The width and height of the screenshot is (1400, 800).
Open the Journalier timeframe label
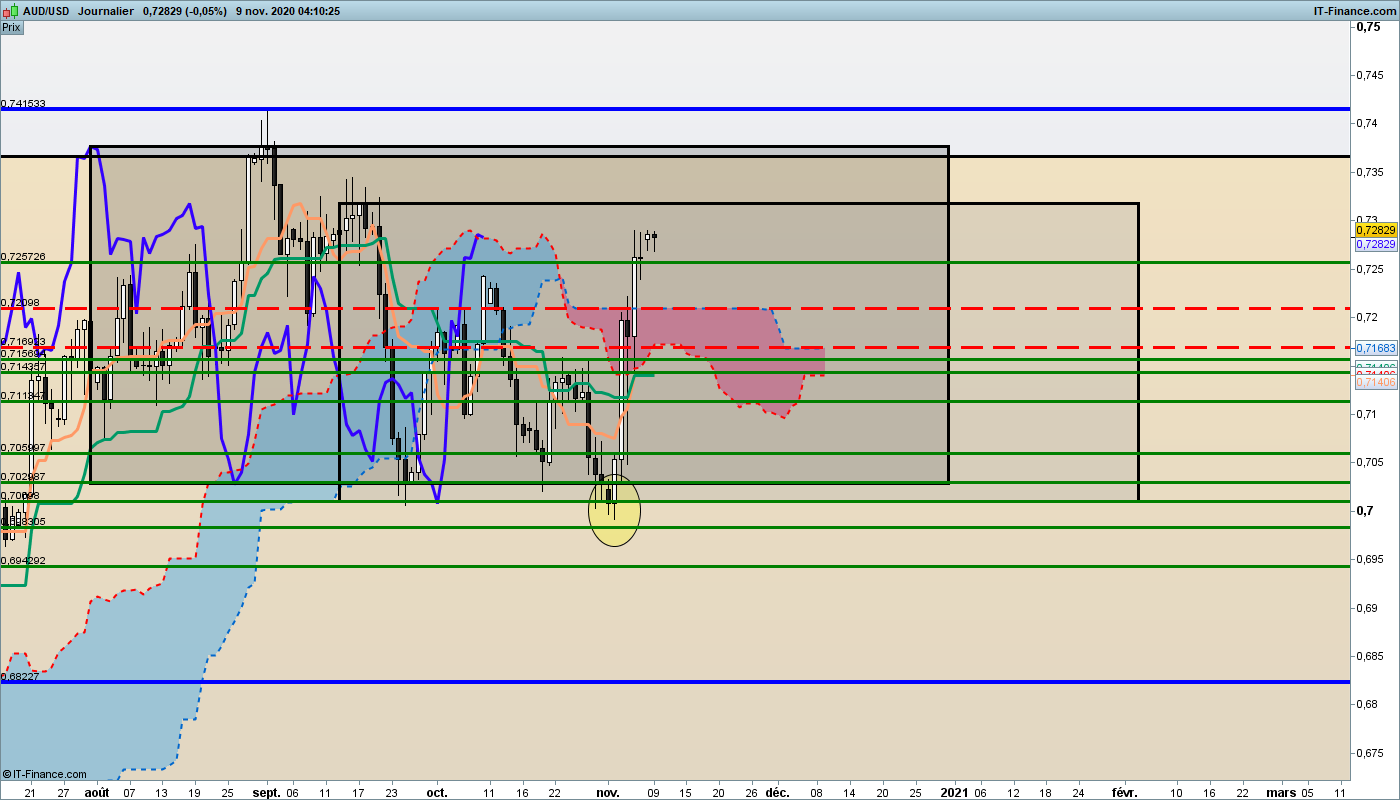click(105, 10)
